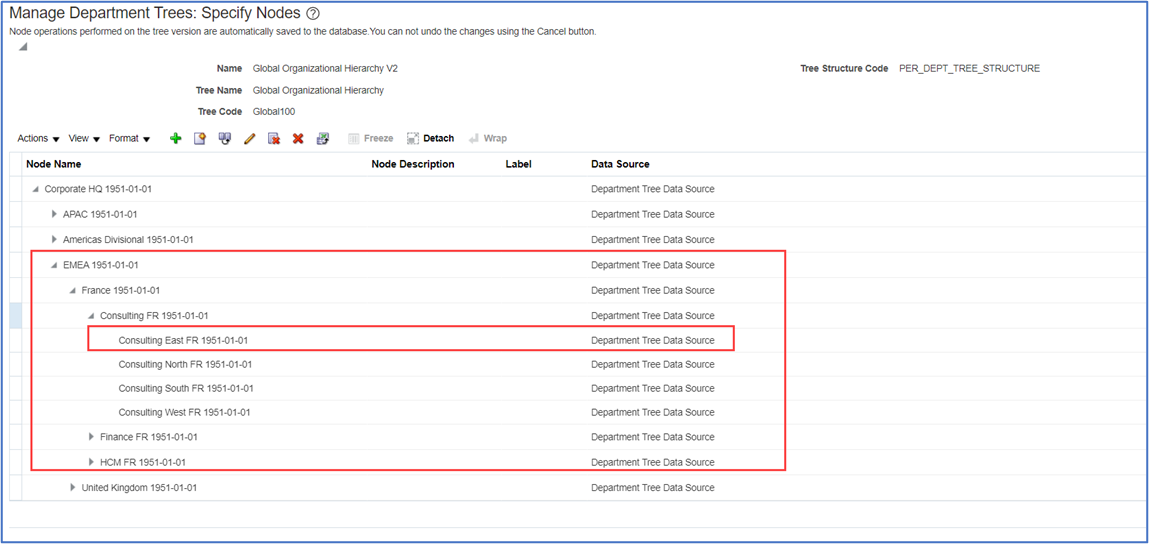Image resolution: width=1149 pixels, height=544 pixels.
Task: Click Data Source cell of Americas Divisional row
Action: click(x=652, y=240)
